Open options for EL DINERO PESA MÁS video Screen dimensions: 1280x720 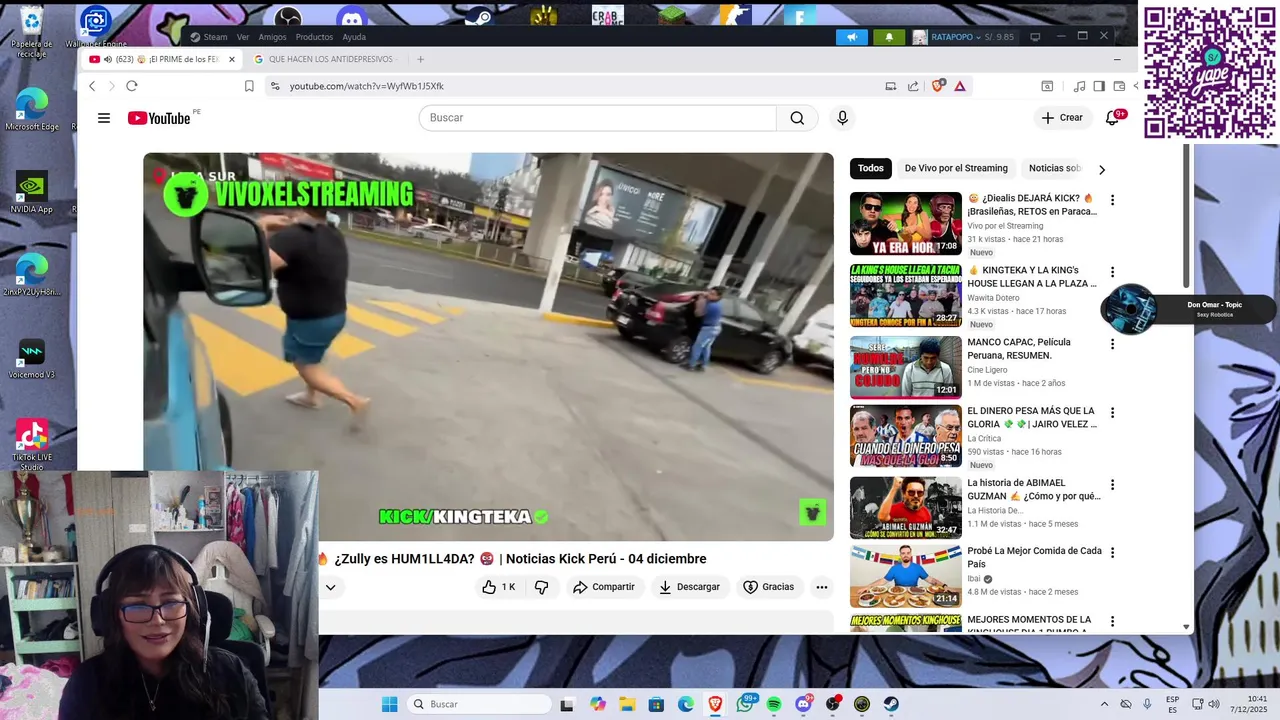pos(1112,412)
